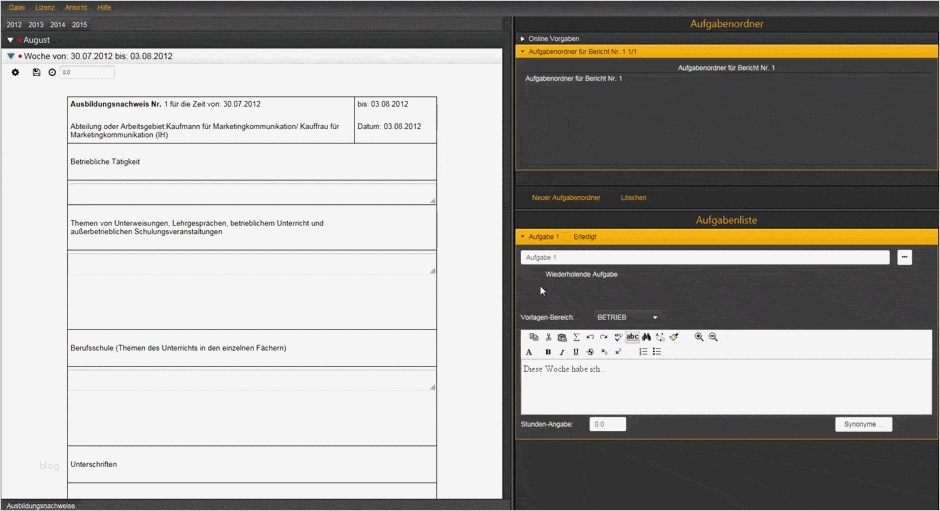Screen dimensions: 940x511
Task: Click the Bold formatting icon
Action: coord(548,352)
